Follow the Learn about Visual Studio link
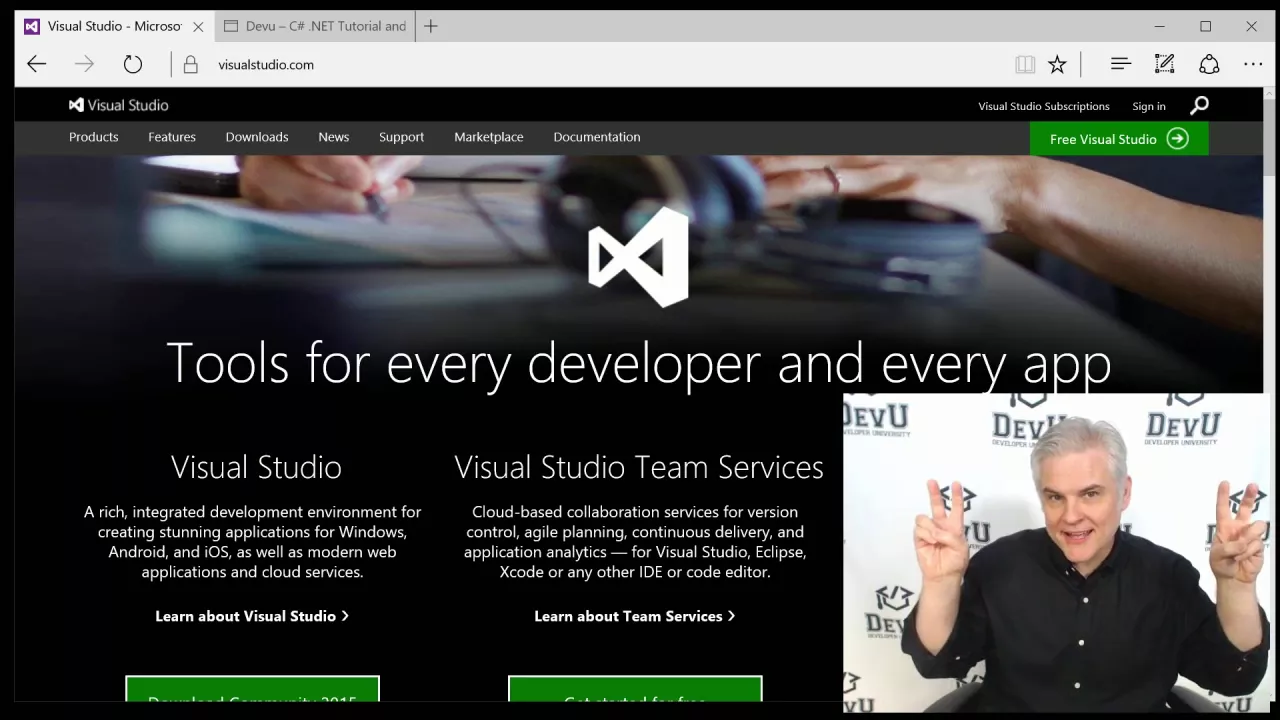Image resolution: width=1280 pixels, height=720 pixels. tap(252, 616)
